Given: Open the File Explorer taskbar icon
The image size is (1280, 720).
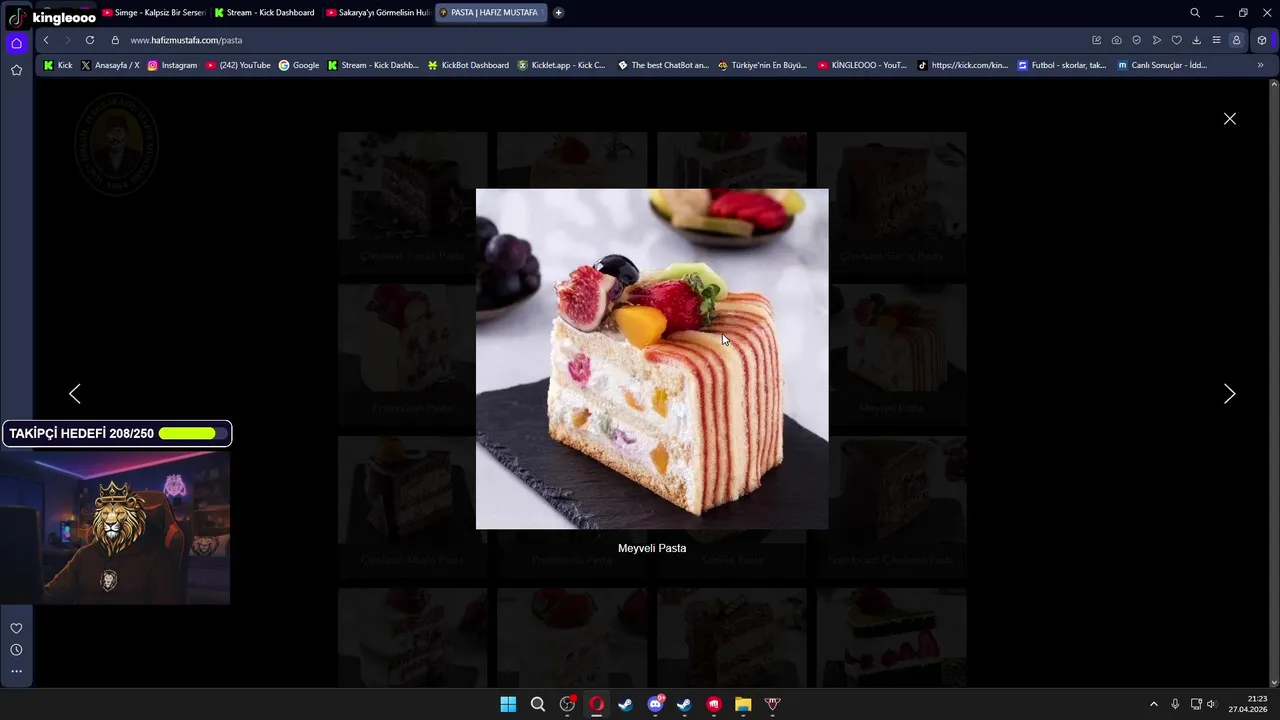Looking at the screenshot, I should click(743, 704).
